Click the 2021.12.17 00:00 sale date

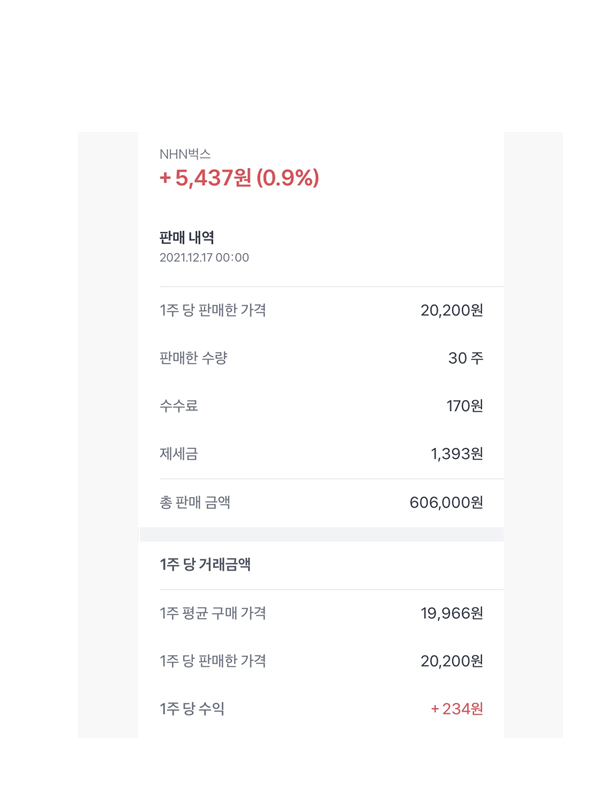(204, 258)
